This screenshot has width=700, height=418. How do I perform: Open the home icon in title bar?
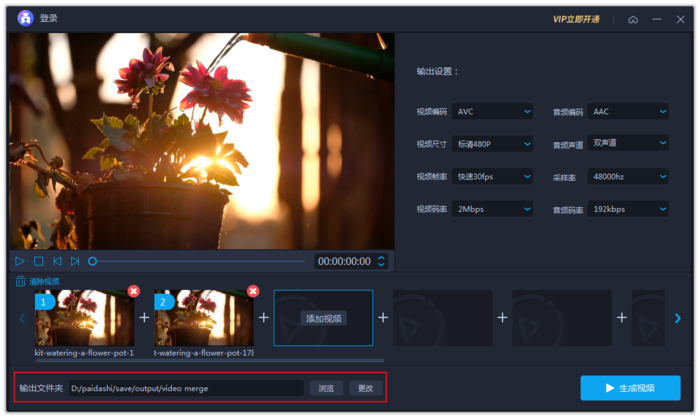click(x=633, y=20)
